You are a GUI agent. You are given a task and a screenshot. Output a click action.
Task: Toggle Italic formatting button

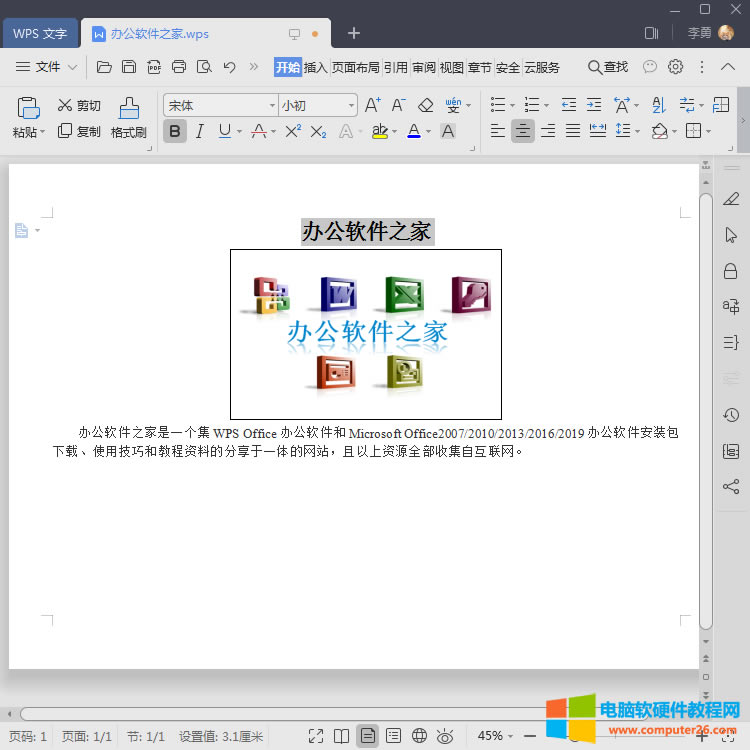click(199, 131)
